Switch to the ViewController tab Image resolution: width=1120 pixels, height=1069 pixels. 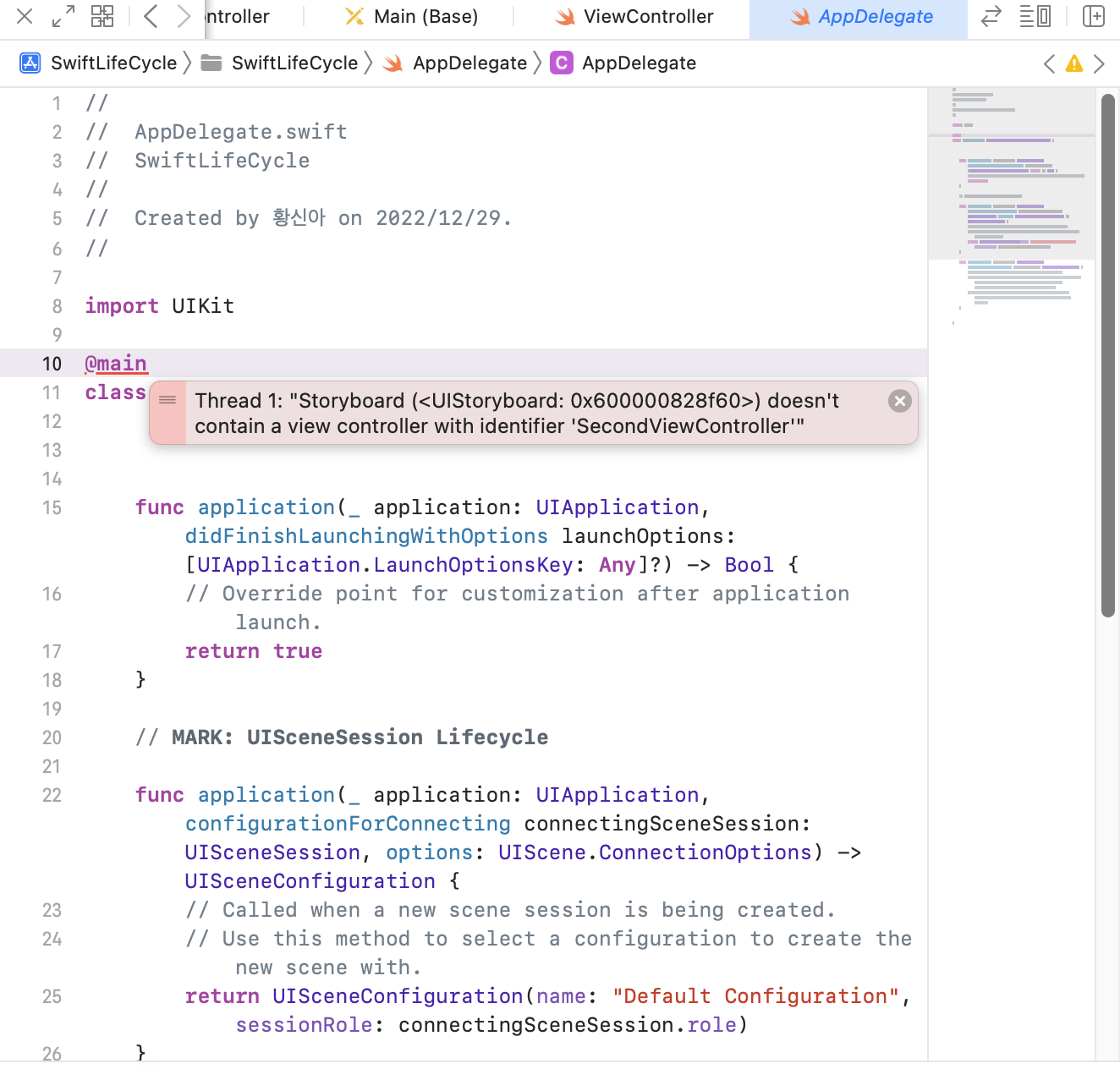coord(634,17)
